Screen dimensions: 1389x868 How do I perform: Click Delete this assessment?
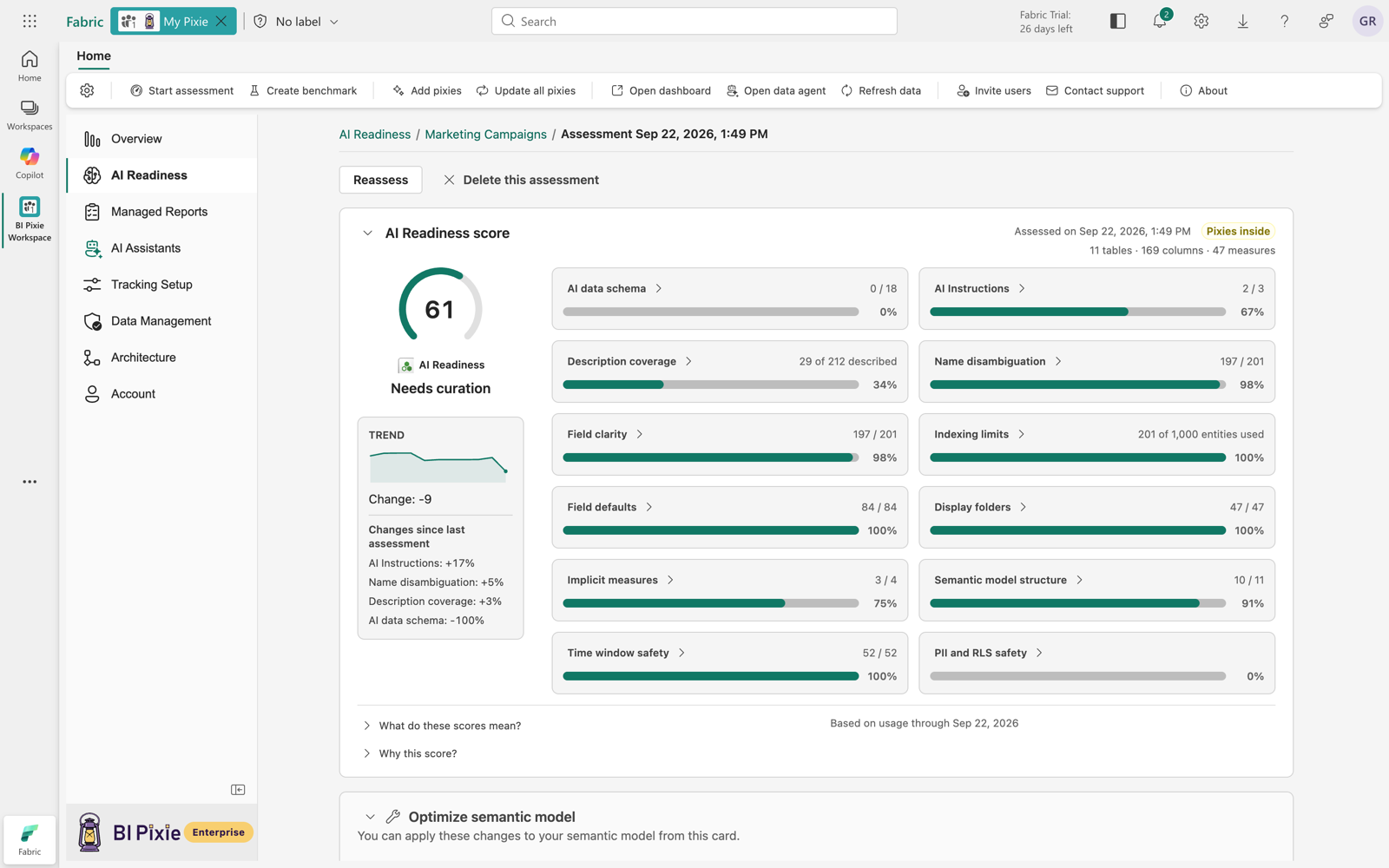(521, 180)
